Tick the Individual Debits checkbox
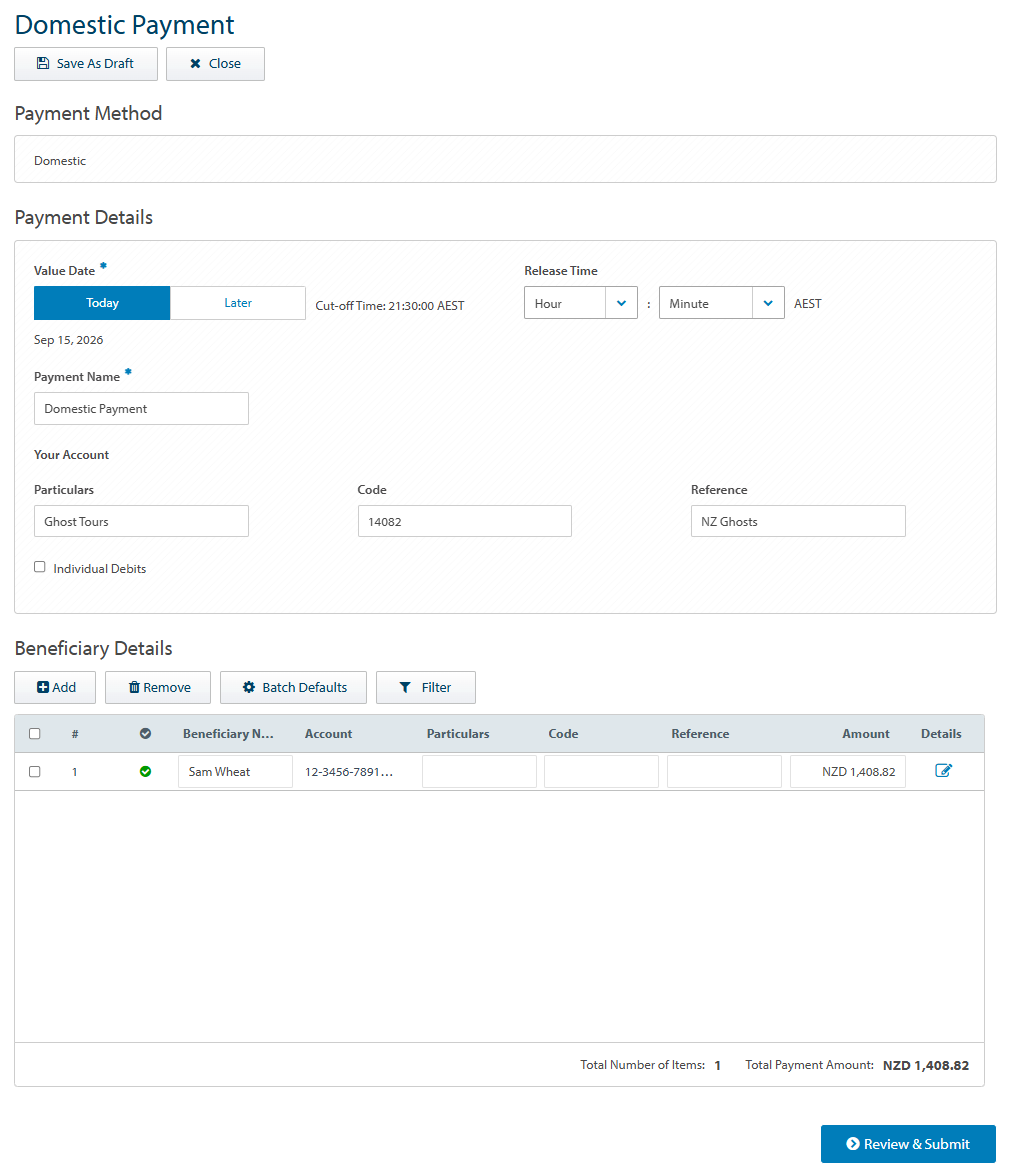Image resolution: width=1012 pixels, height=1174 pixels. [40, 567]
